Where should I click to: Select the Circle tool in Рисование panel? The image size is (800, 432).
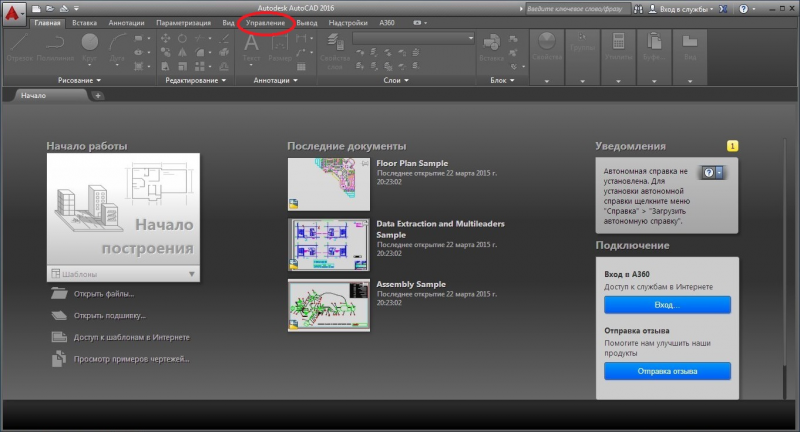[89, 43]
